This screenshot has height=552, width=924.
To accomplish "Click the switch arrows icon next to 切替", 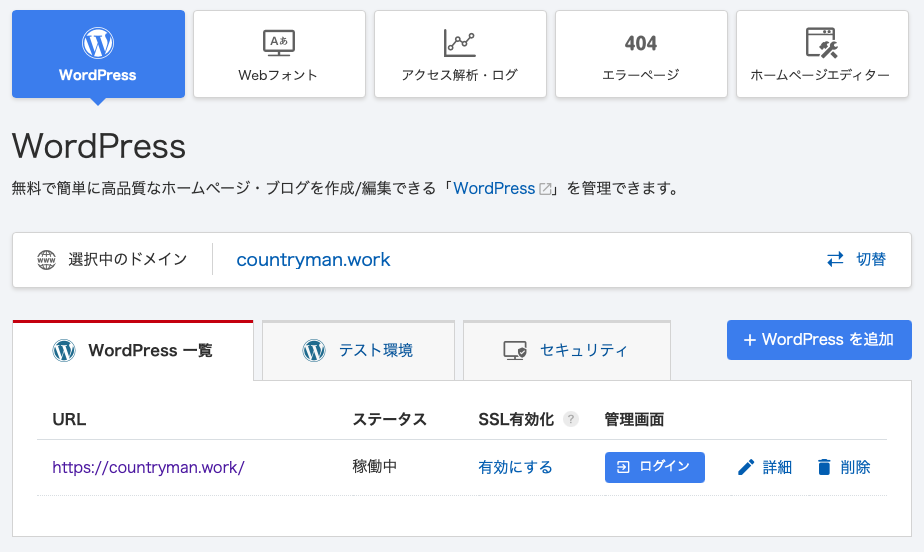I will (835, 259).
